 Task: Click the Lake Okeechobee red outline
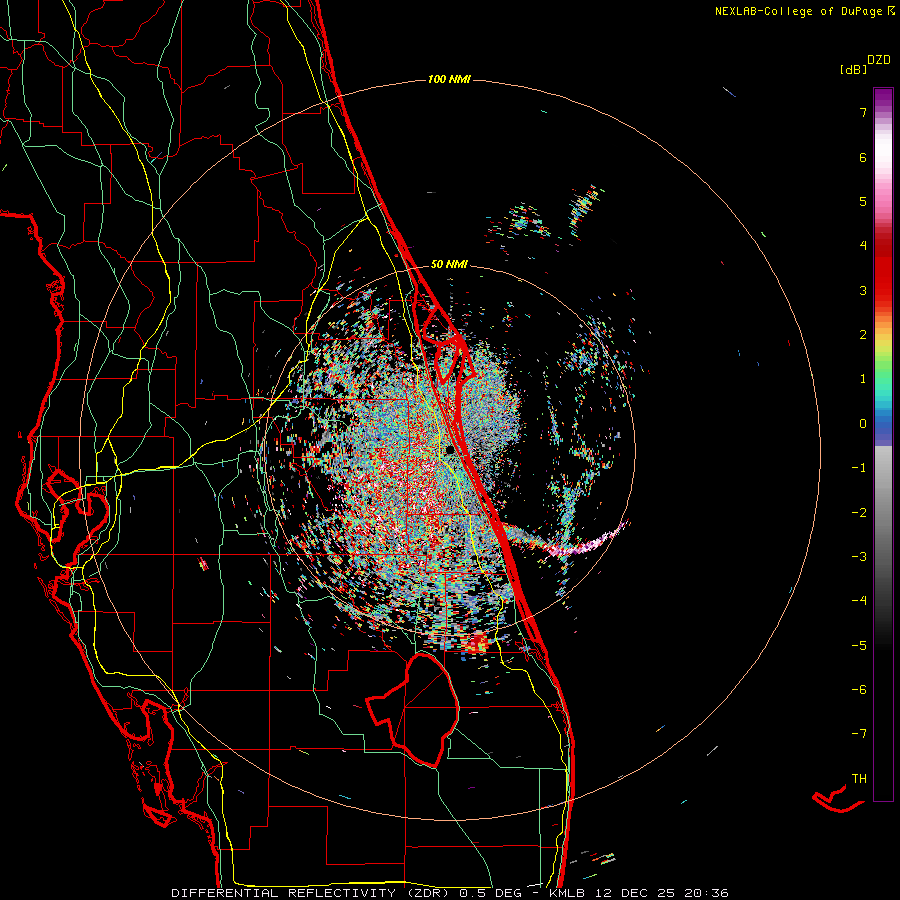point(414,709)
